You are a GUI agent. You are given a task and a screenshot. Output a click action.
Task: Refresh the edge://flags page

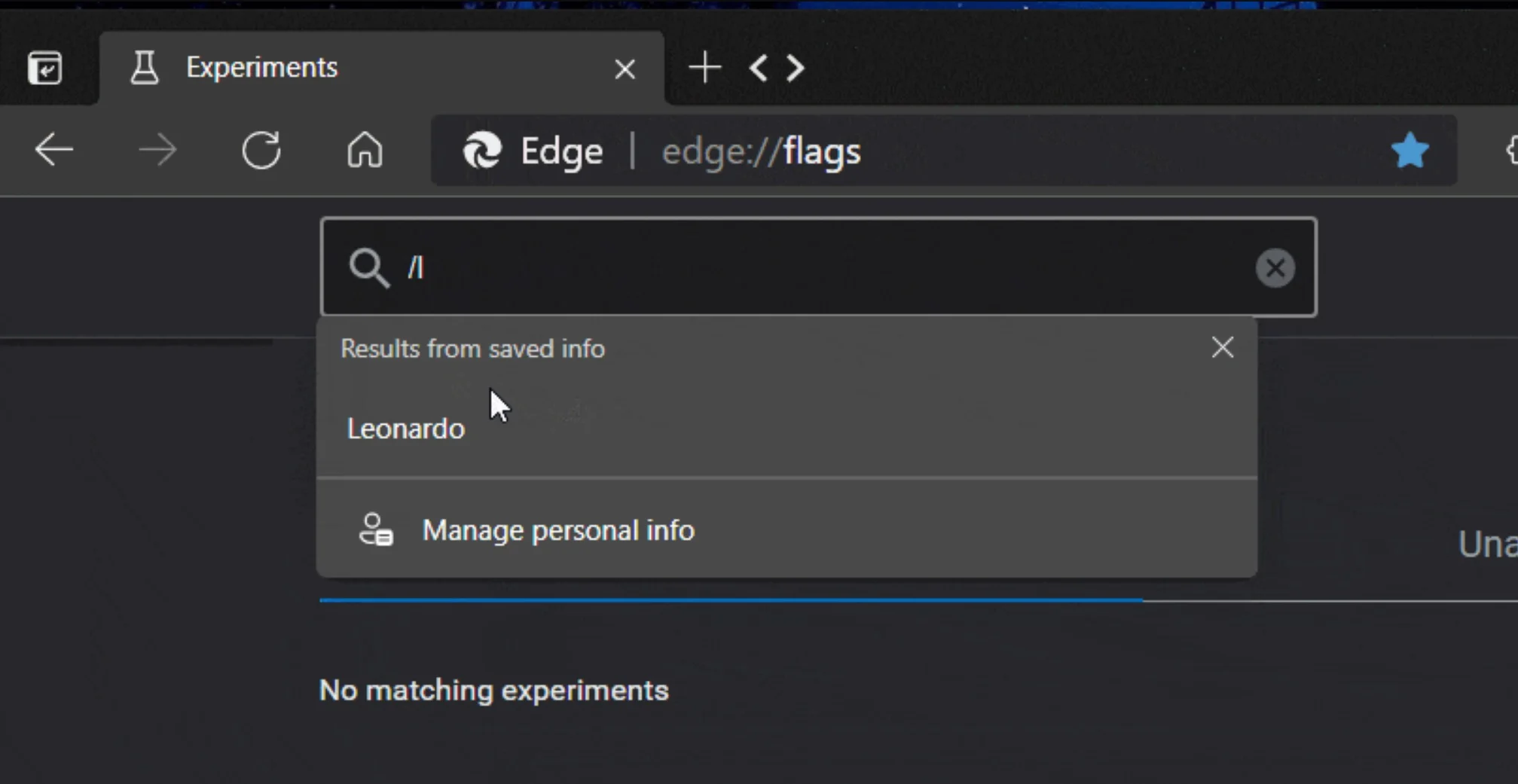[261, 150]
